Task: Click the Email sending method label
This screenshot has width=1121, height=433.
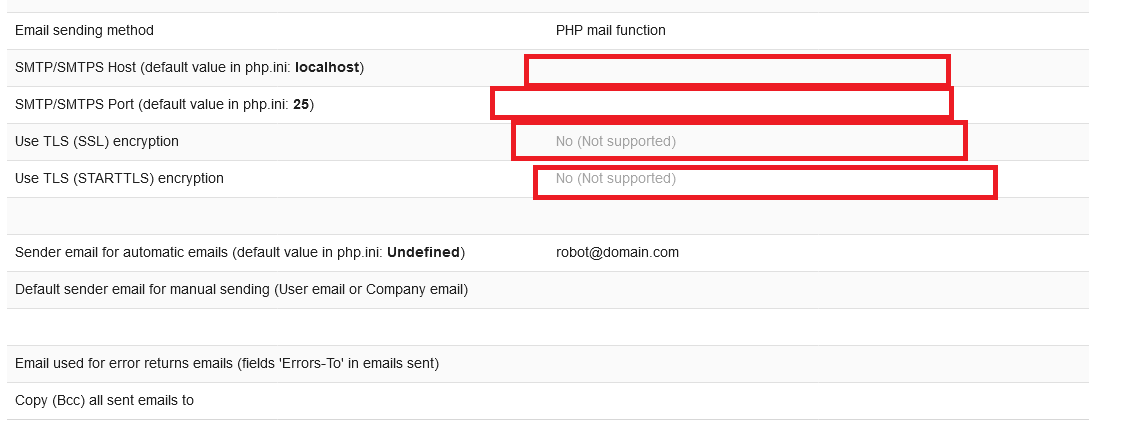Action: [x=84, y=31]
